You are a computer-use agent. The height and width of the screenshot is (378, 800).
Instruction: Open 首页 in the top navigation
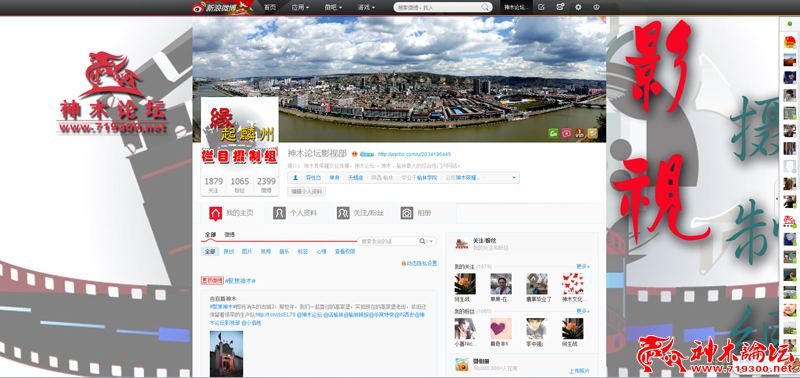coord(270,7)
